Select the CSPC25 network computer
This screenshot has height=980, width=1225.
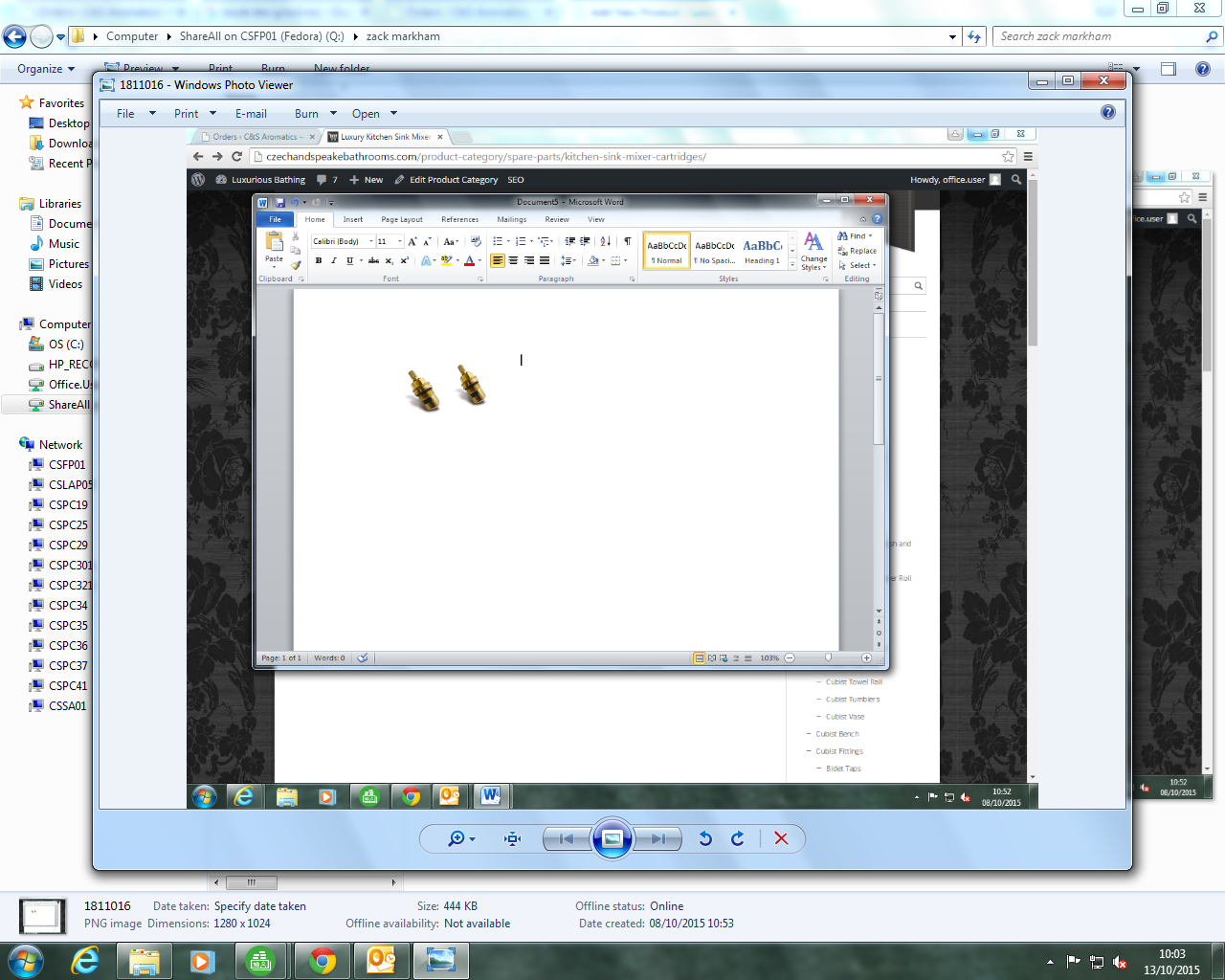click(x=68, y=525)
